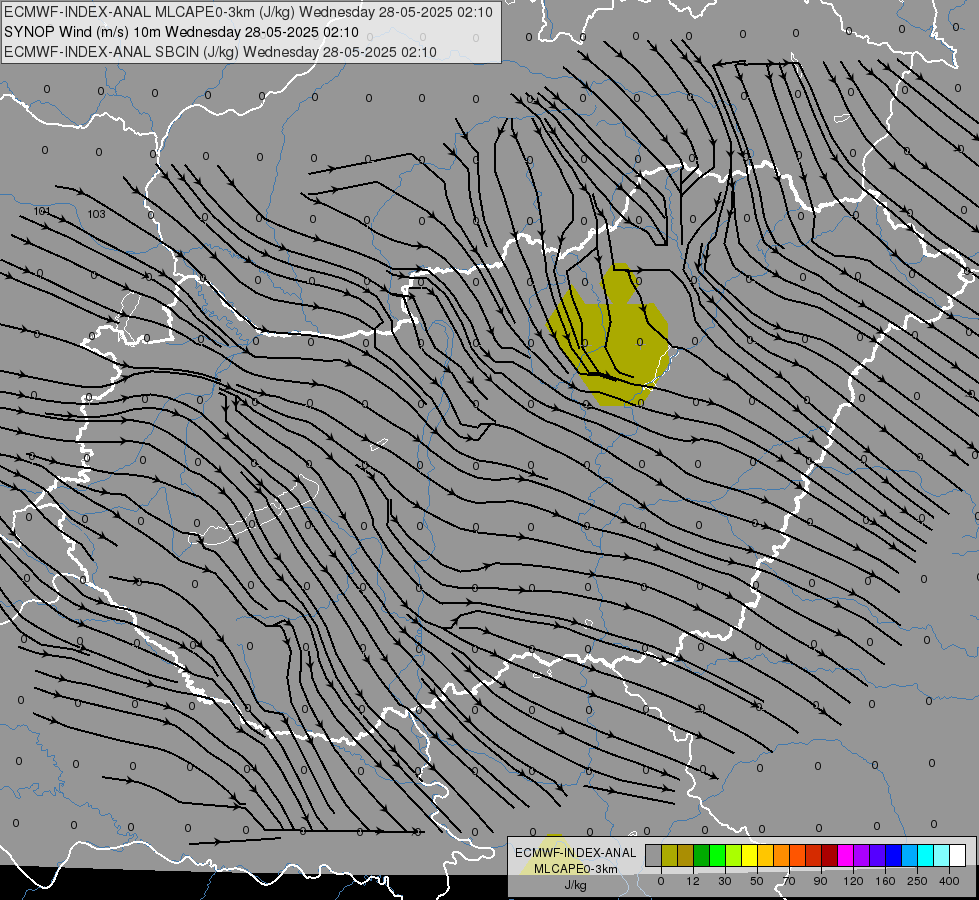Pick the sky blue legend swatch
Screen dimensions: 979x900
coord(910,855)
